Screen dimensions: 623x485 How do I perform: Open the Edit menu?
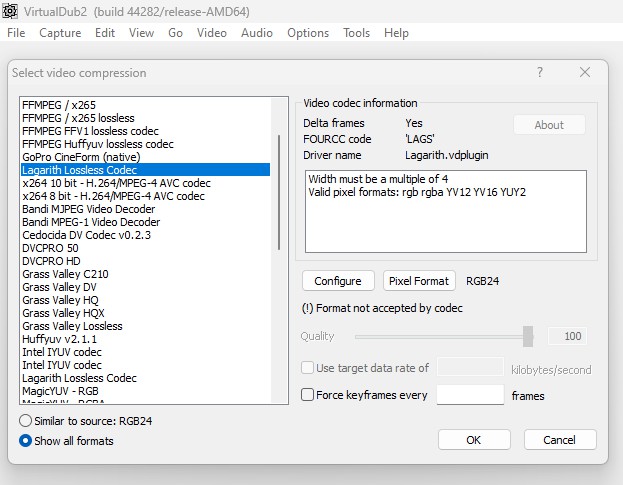(105, 33)
